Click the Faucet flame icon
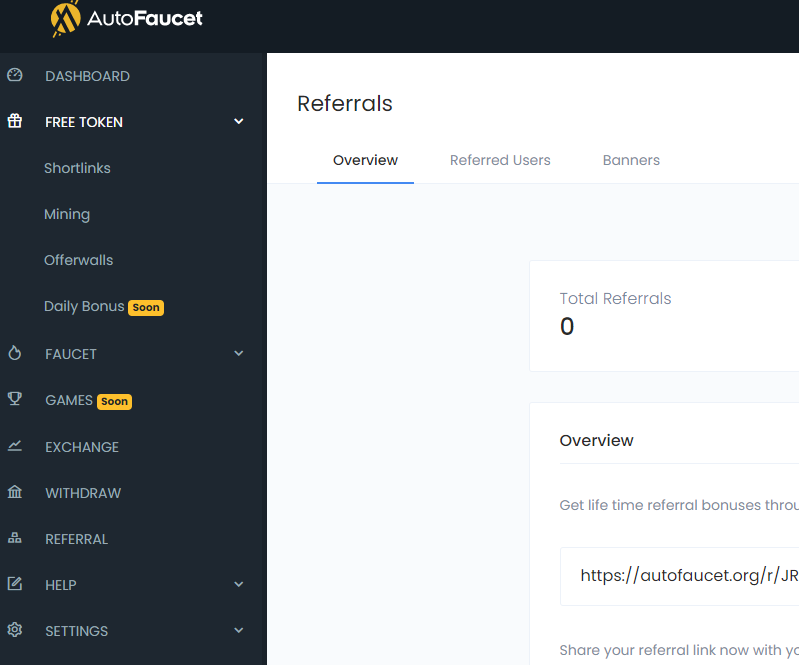 click(x=14, y=354)
